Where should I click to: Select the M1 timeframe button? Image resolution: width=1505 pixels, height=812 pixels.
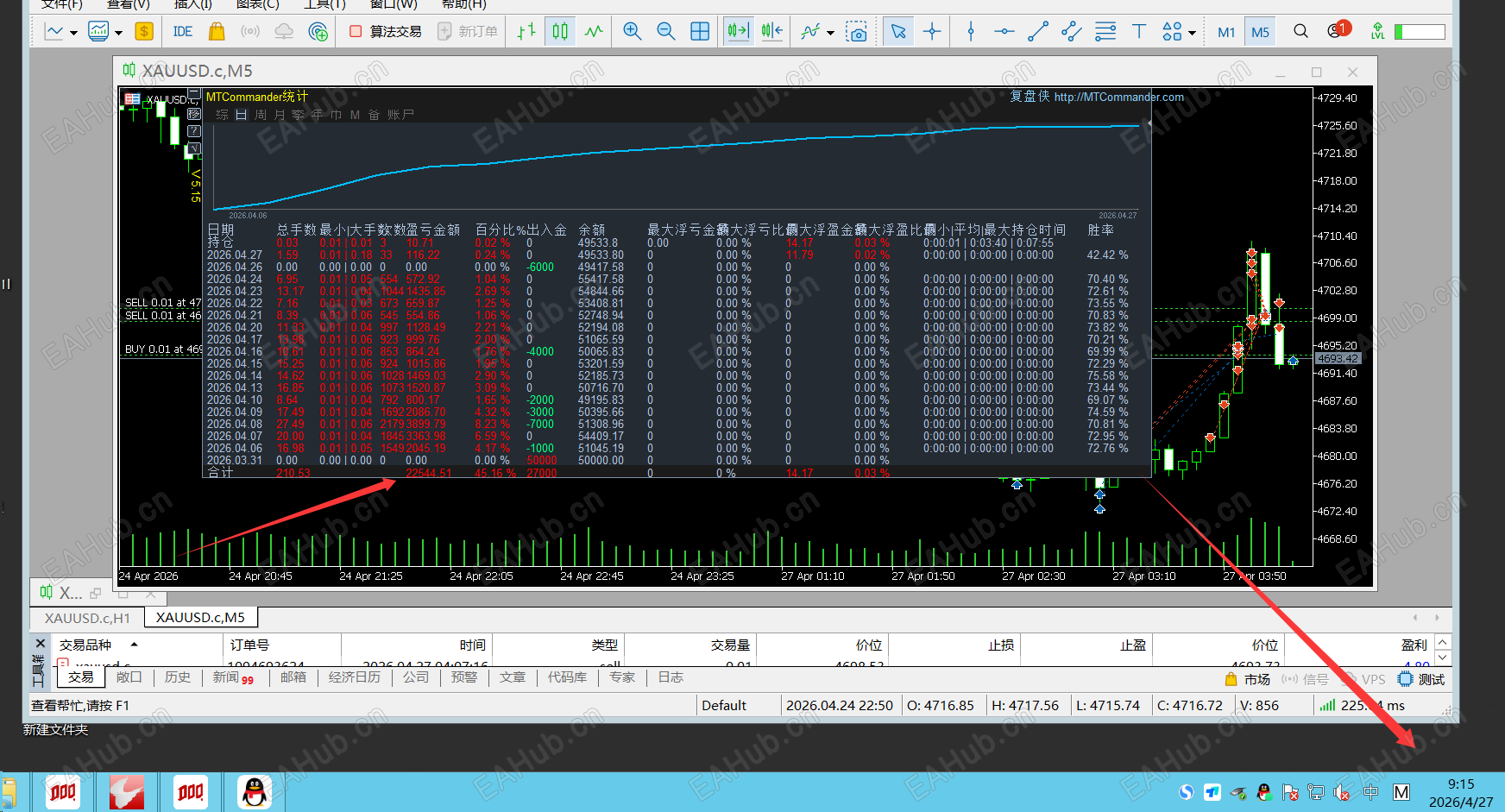click(x=1225, y=32)
